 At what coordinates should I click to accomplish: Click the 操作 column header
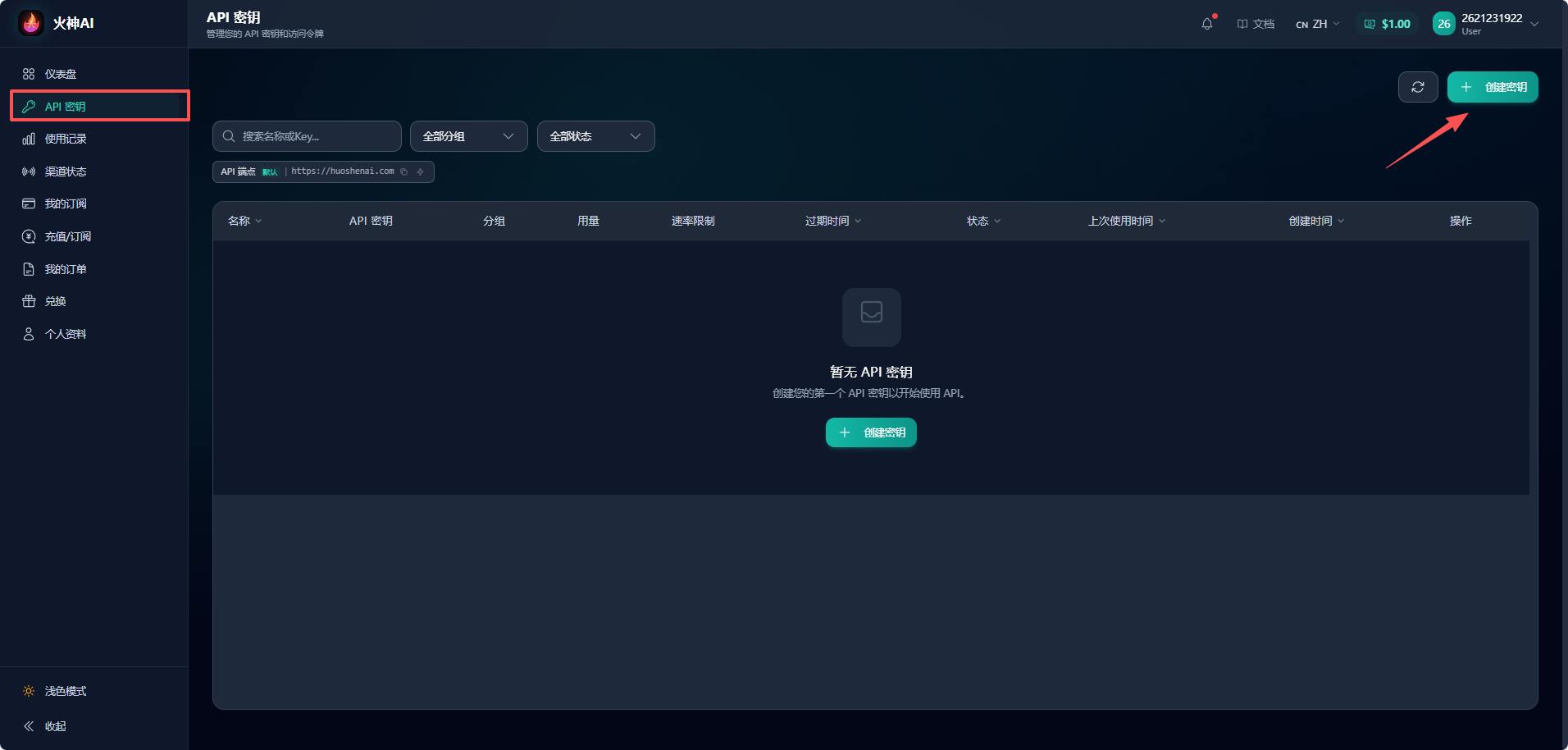[1461, 221]
